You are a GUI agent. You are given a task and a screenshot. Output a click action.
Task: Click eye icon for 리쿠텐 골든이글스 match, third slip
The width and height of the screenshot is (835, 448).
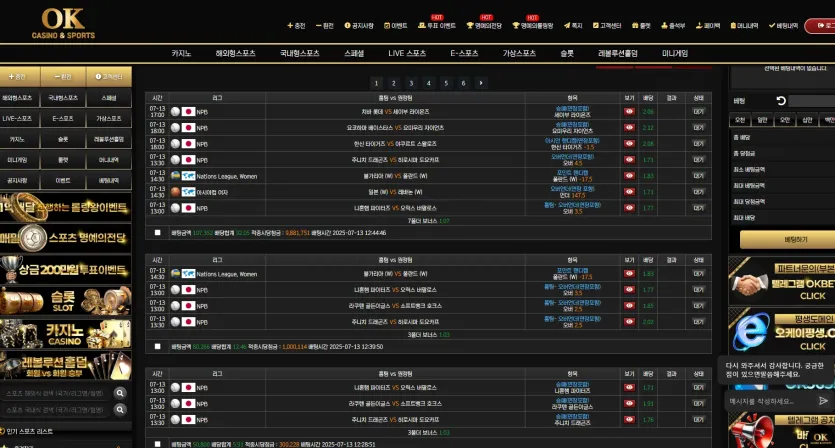pyautogui.click(x=629, y=404)
